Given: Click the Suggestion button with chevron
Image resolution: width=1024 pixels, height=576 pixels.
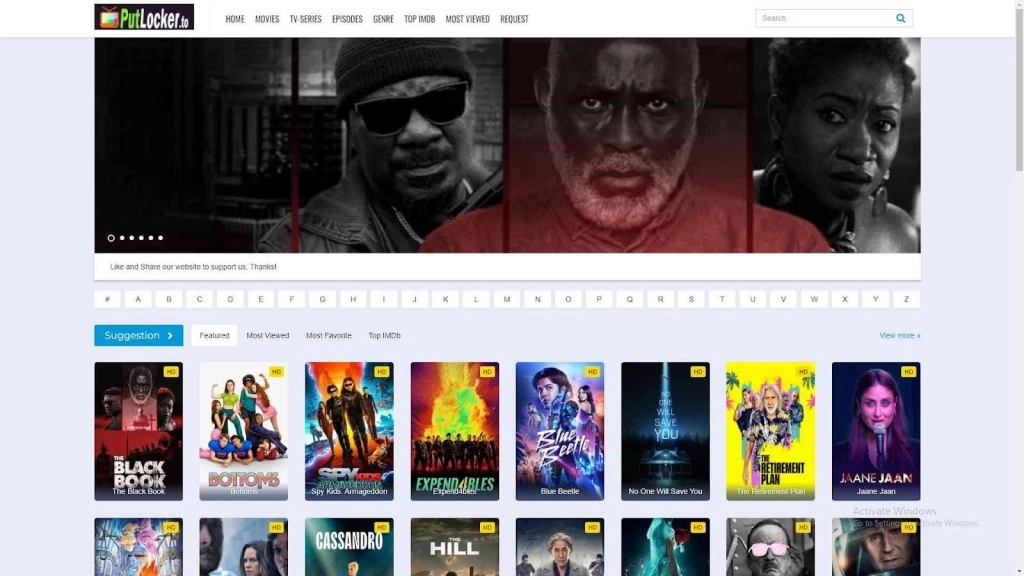Looking at the screenshot, I should [x=138, y=335].
